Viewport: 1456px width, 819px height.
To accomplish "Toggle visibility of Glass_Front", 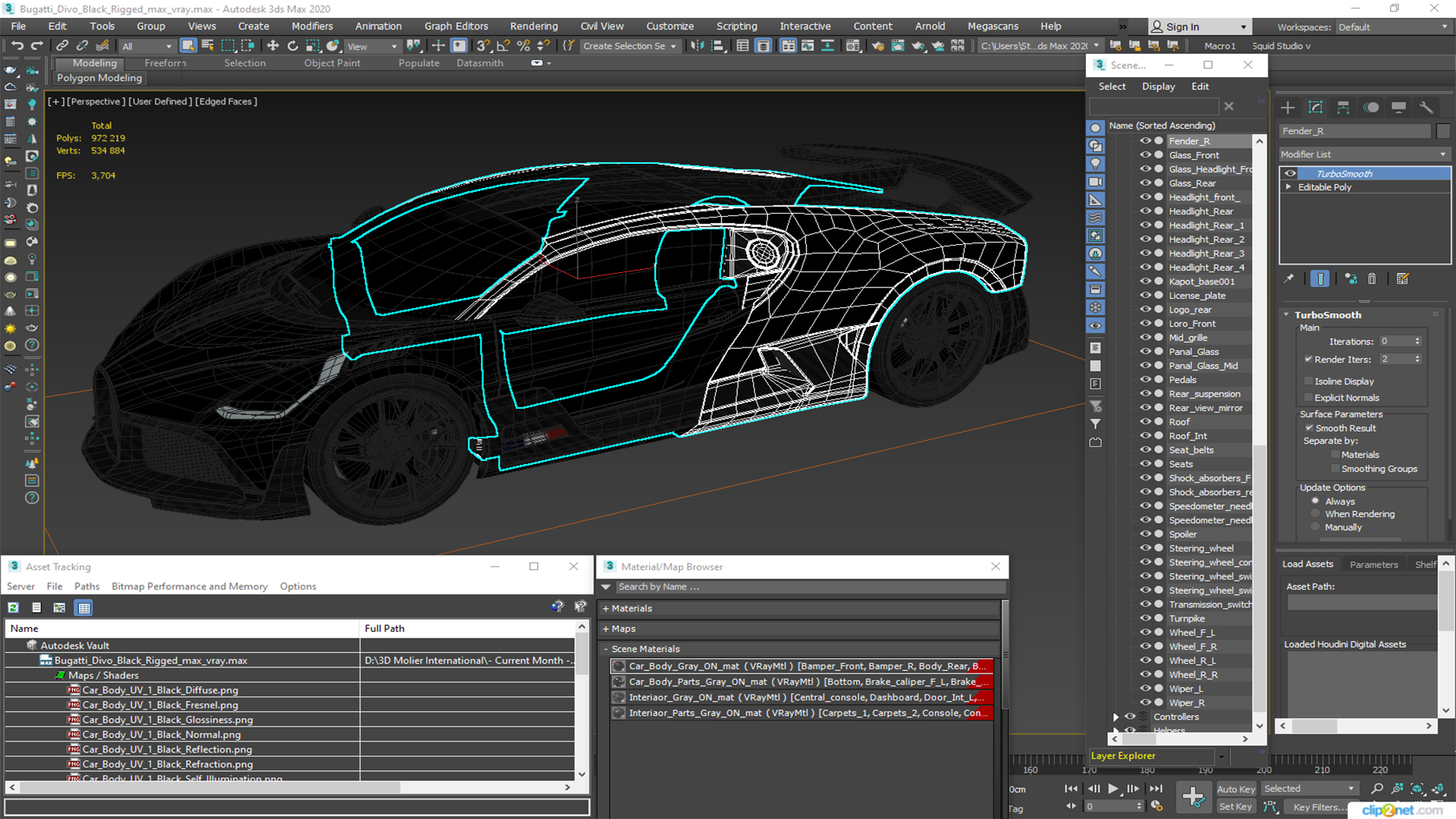I will pyautogui.click(x=1145, y=155).
